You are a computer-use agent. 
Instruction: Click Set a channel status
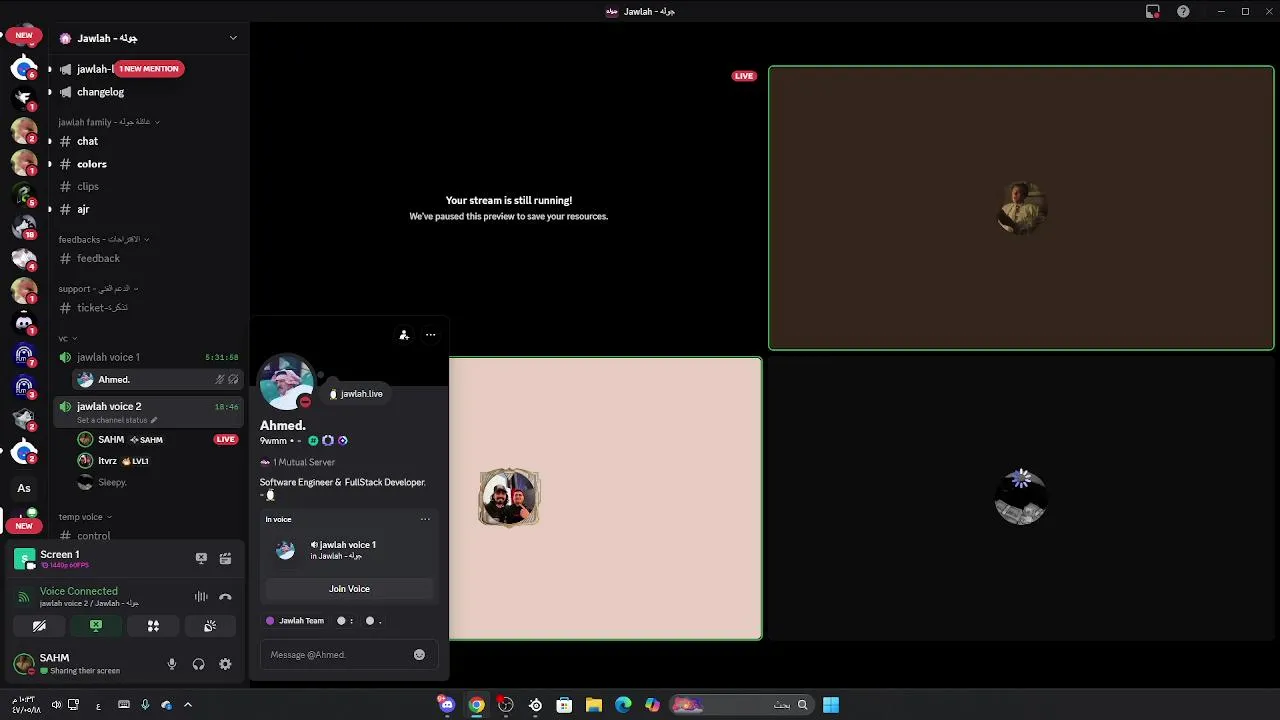click(117, 420)
